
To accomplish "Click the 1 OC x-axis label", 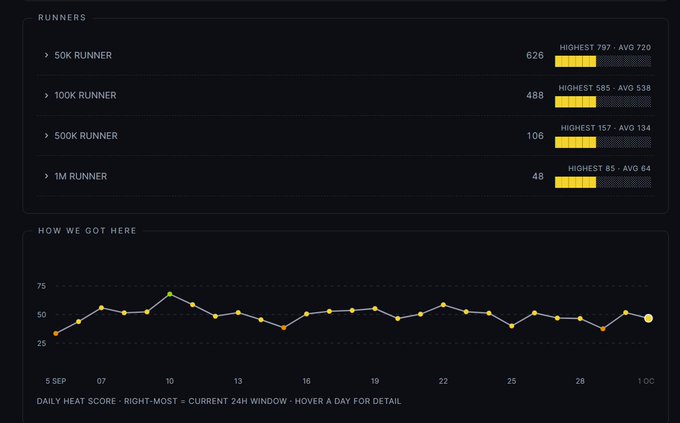I will (x=646, y=381).
